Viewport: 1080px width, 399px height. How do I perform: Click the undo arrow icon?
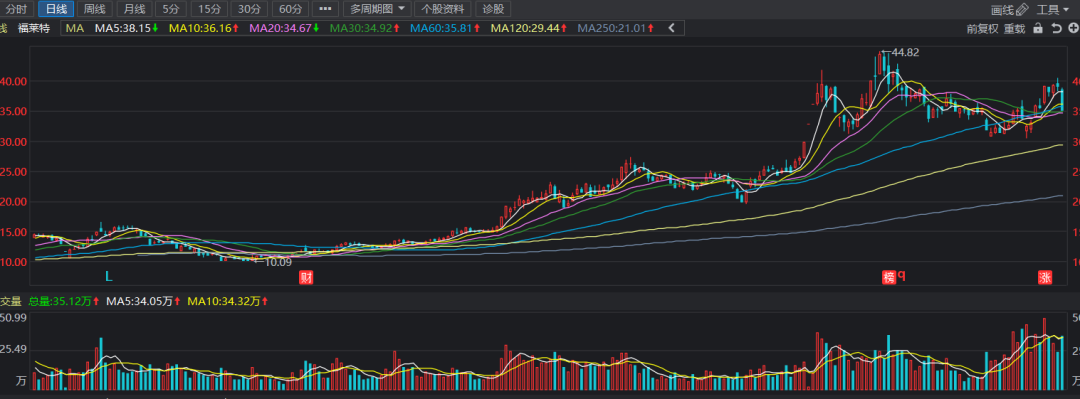1057,28
